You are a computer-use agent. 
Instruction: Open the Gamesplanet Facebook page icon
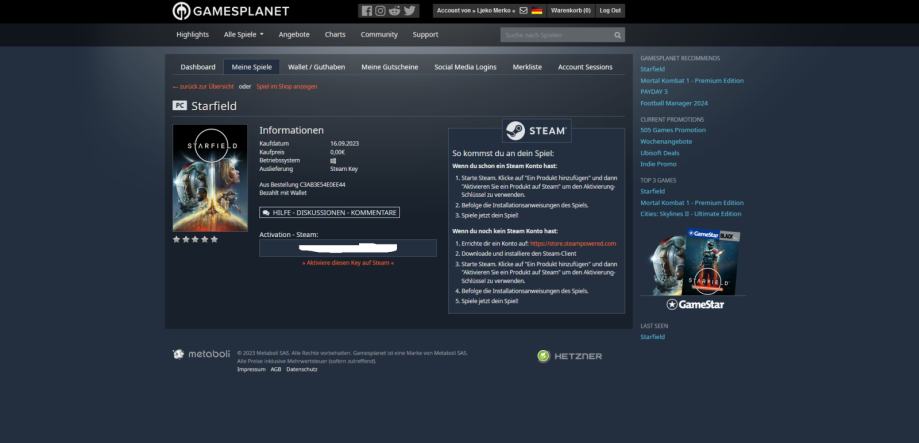tap(367, 11)
